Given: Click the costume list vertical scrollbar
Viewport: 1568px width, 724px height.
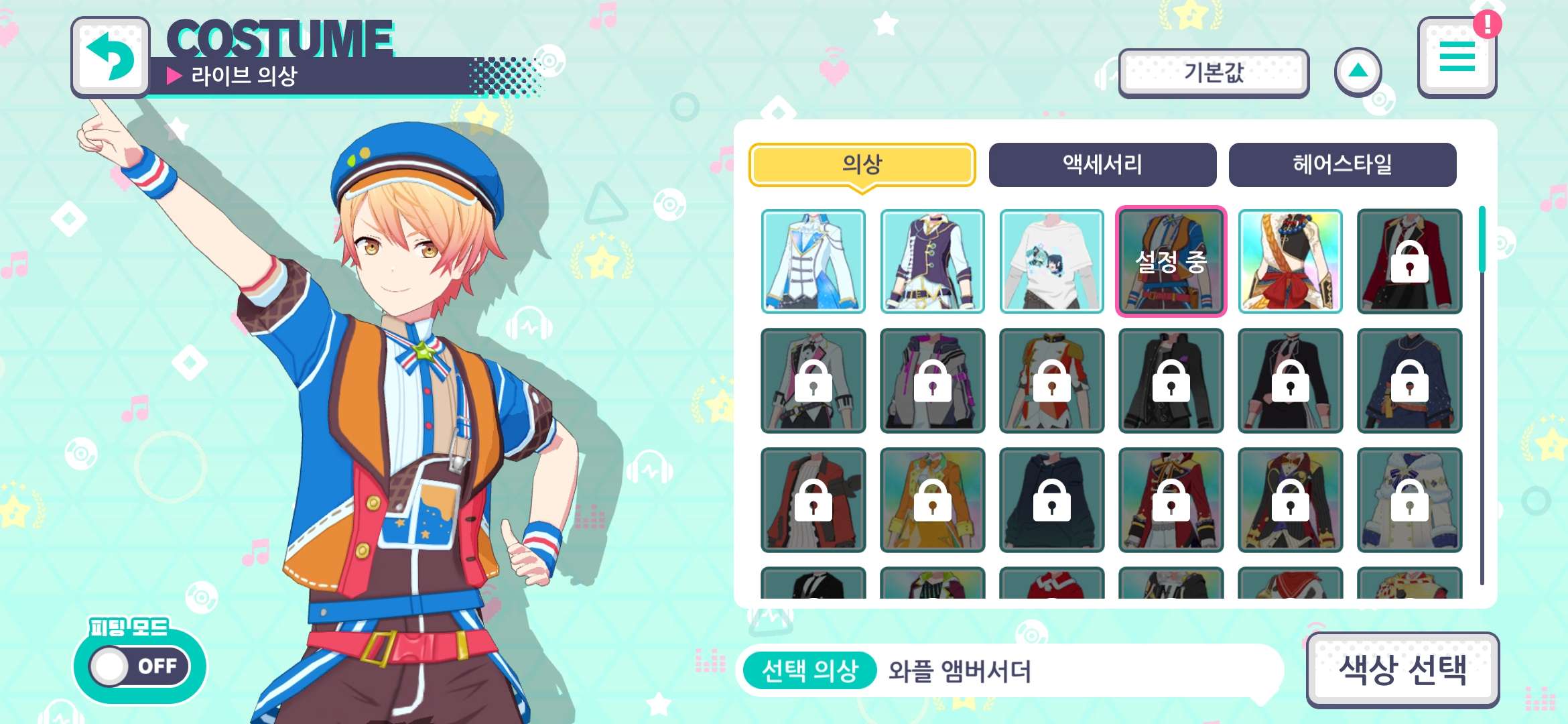Looking at the screenshot, I should (x=1482, y=396).
